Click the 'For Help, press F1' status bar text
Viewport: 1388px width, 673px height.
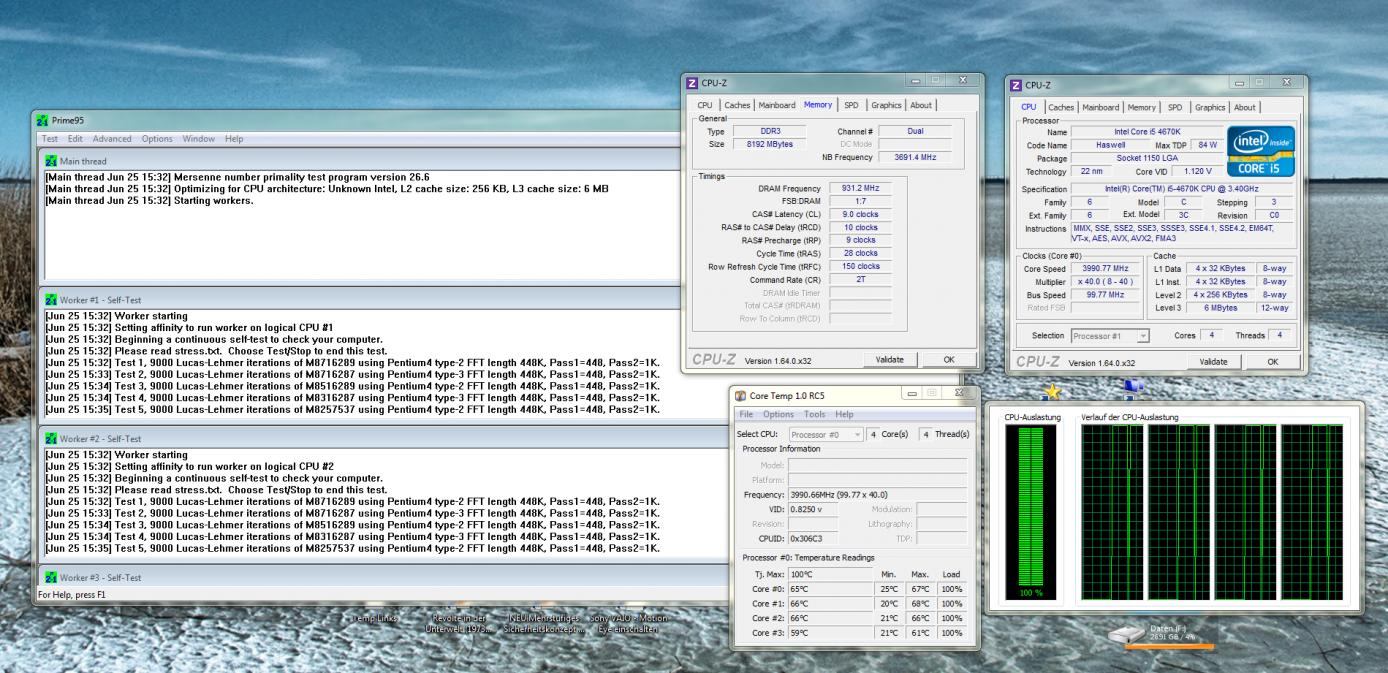click(x=72, y=595)
